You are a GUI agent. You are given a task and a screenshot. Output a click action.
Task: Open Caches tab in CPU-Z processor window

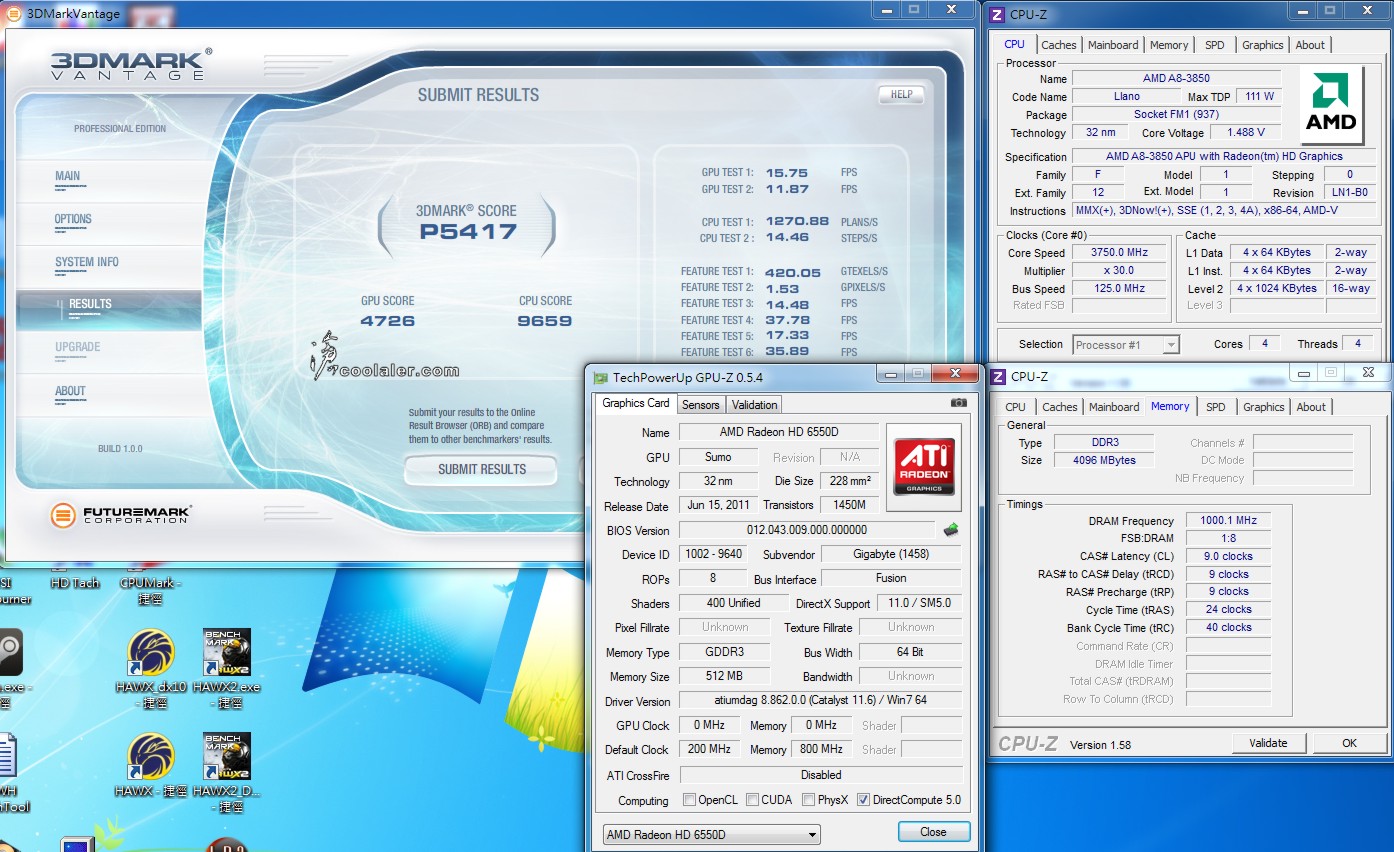point(1058,45)
